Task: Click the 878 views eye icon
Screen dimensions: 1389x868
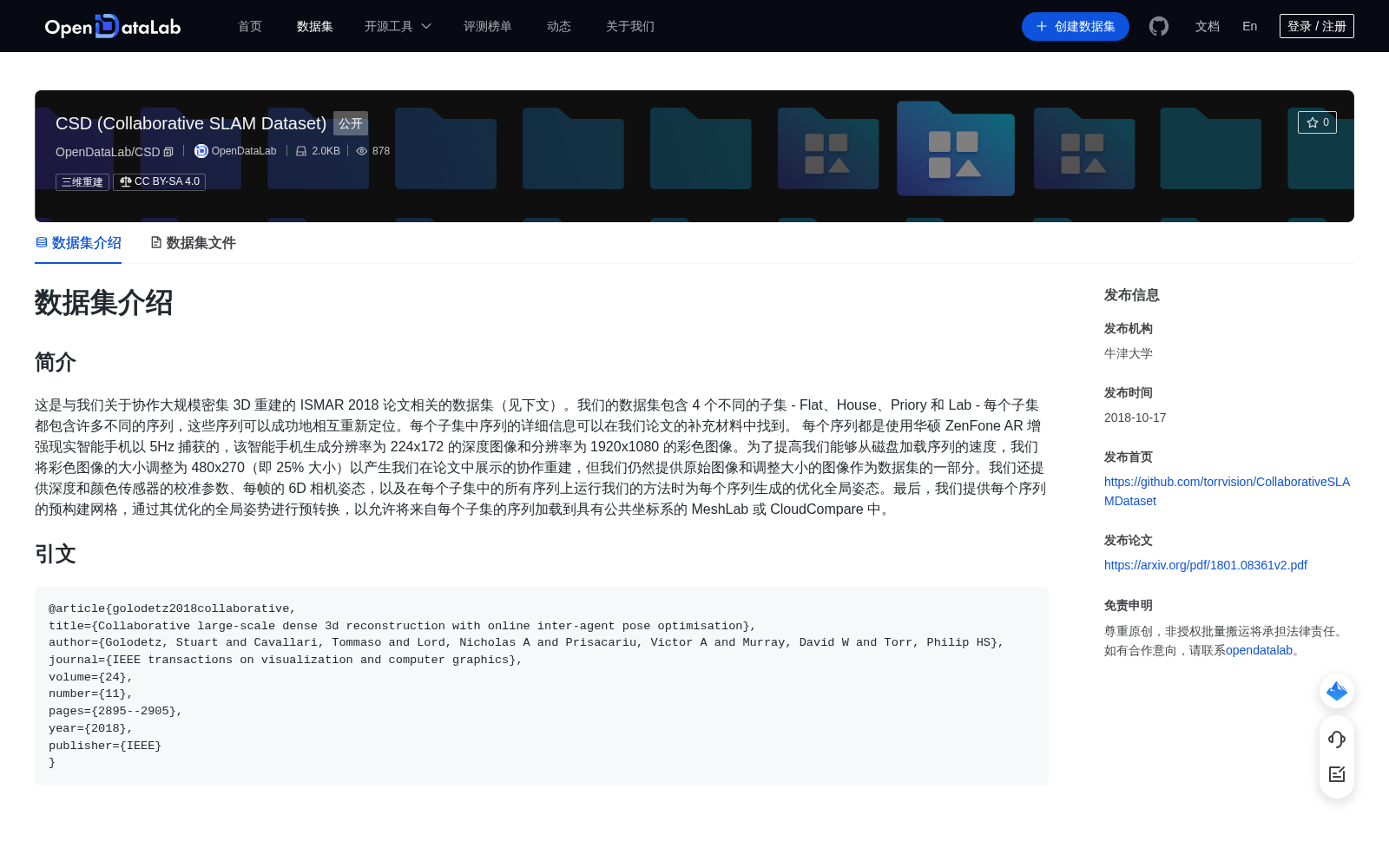Action: click(x=362, y=151)
